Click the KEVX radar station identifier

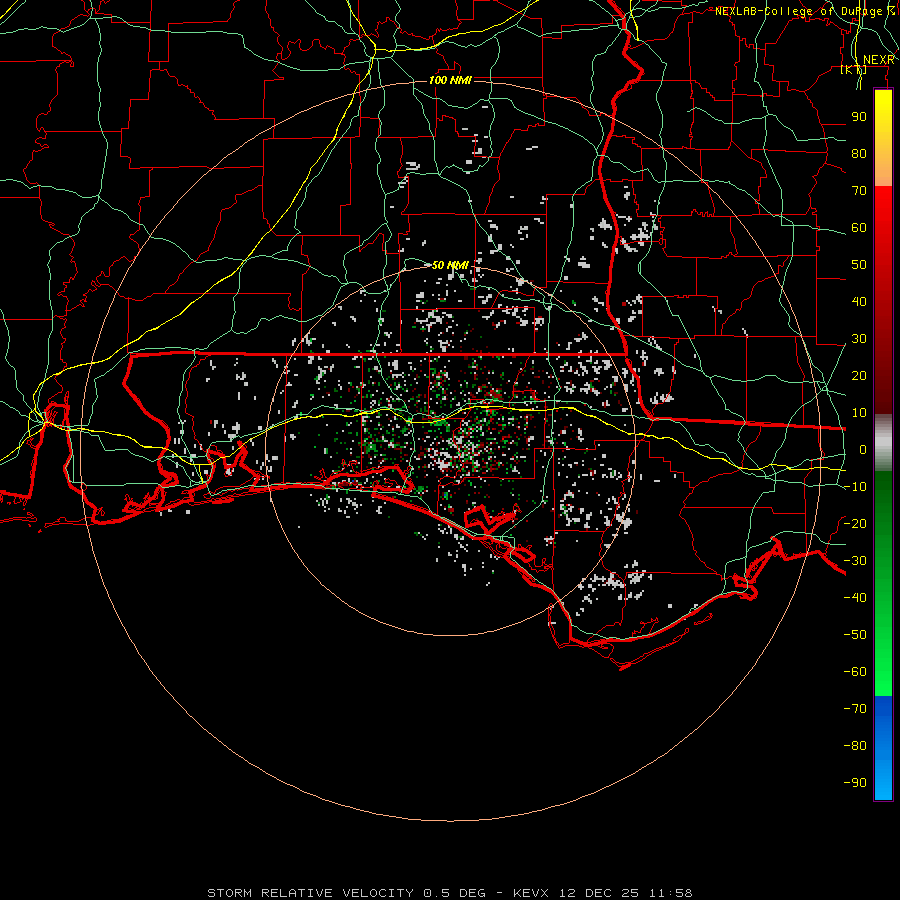point(531,893)
